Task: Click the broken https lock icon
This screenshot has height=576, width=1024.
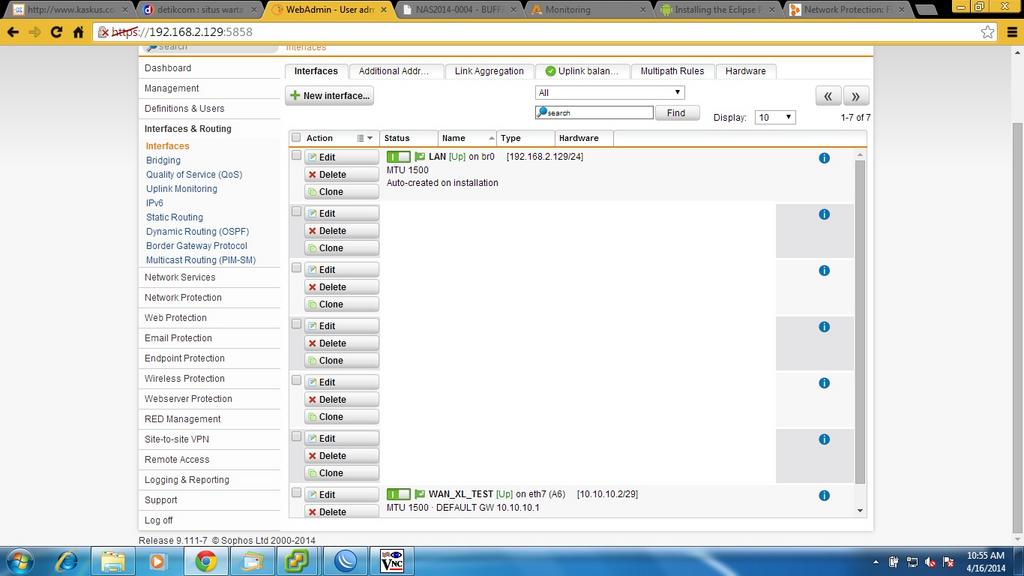Action: coord(103,32)
